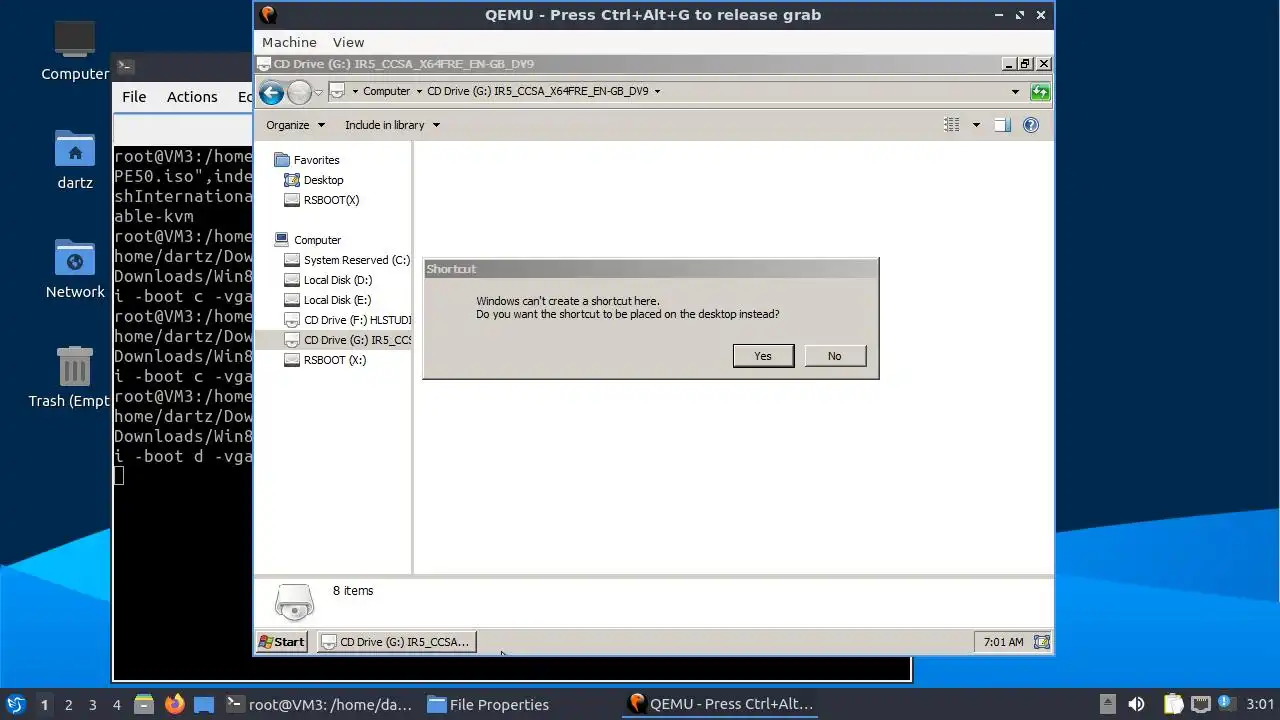Open the address bar history dropdown

(1015, 92)
